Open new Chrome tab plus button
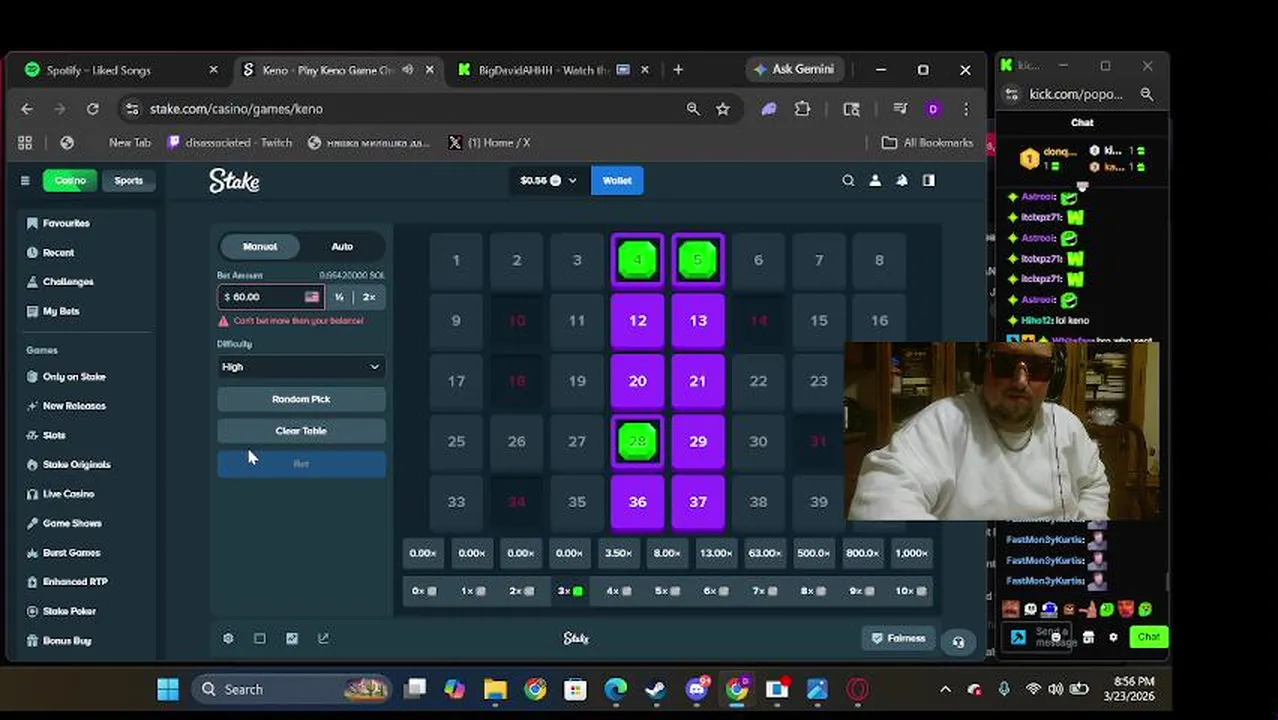The image size is (1278, 720). pyautogui.click(x=678, y=70)
